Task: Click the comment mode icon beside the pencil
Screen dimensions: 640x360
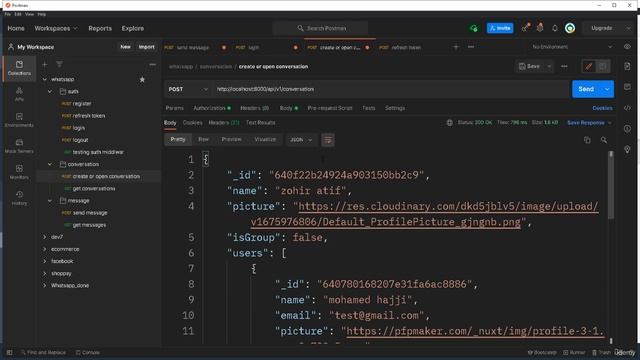Action: click(602, 66)
